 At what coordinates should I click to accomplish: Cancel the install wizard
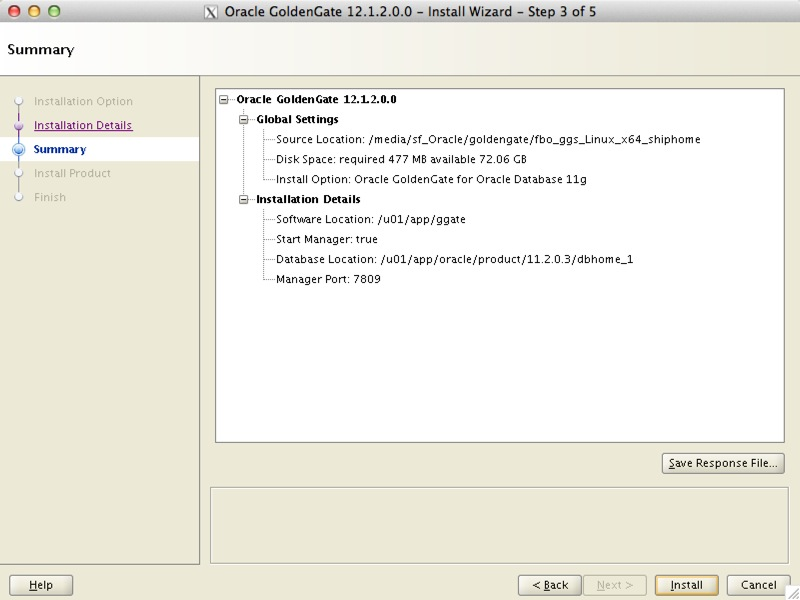pyautogui.click(x=758, y=585)
